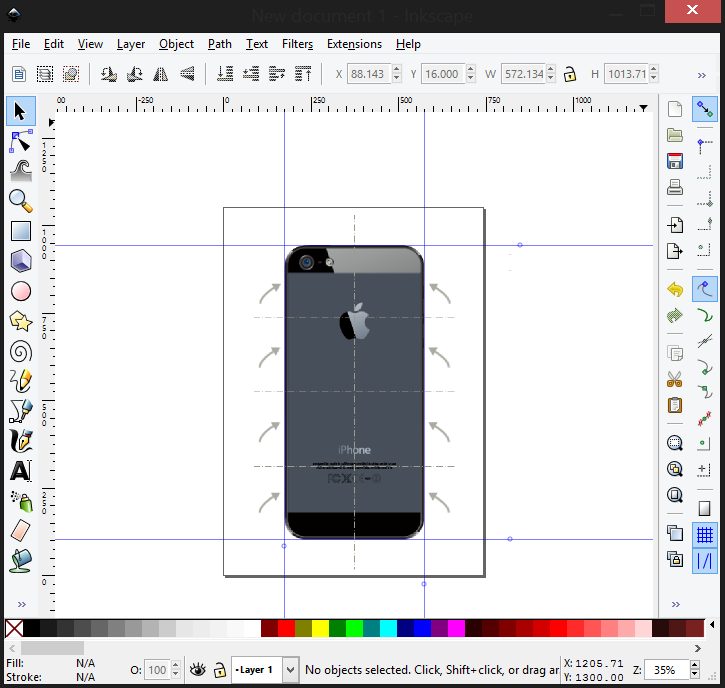The width and height of the screenshot is (725, 688).
Task: Select the Ellipse circle tool
Action: click(x=20, y=291)
